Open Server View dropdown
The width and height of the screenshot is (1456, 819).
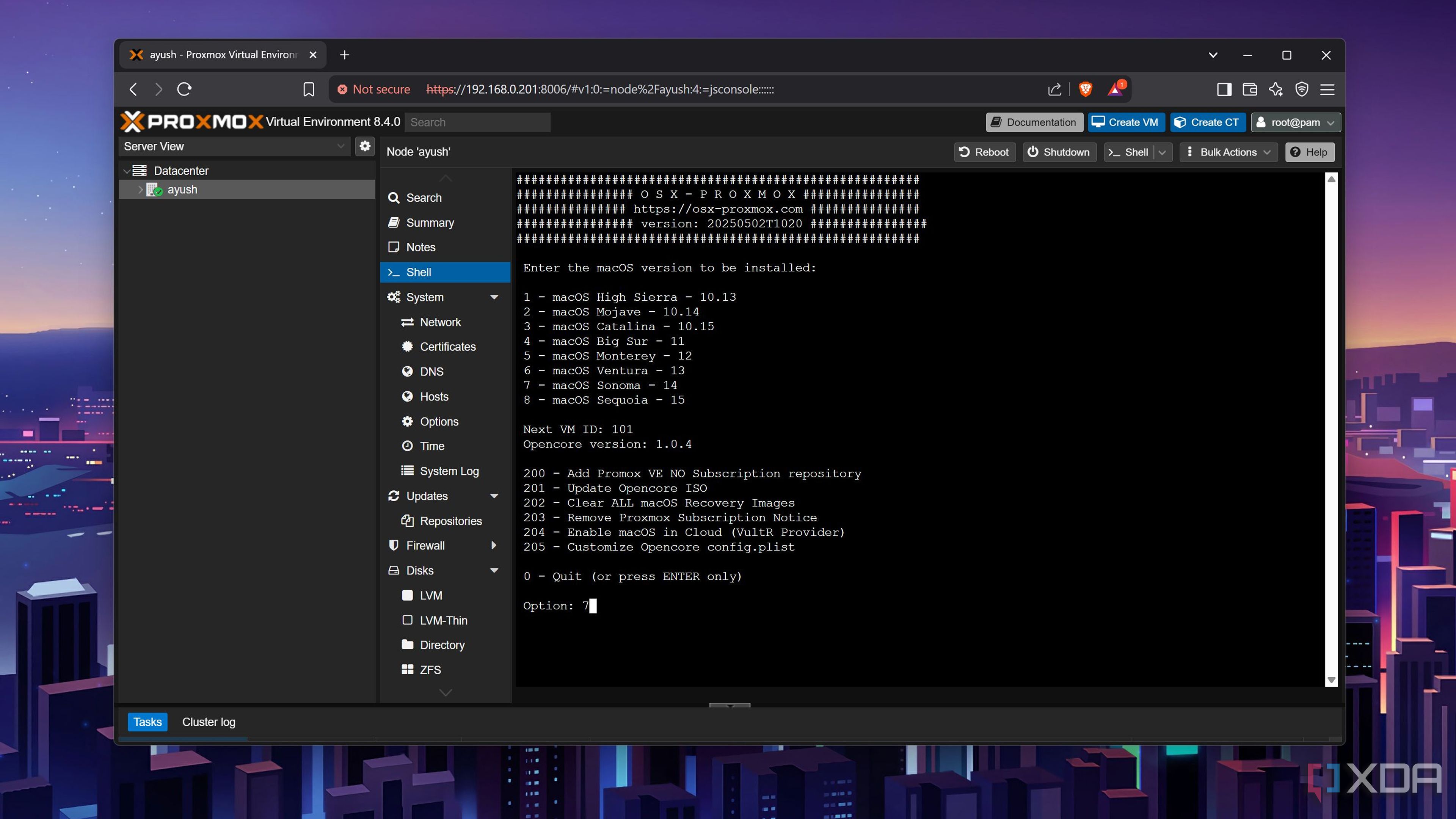click(235, 146)
